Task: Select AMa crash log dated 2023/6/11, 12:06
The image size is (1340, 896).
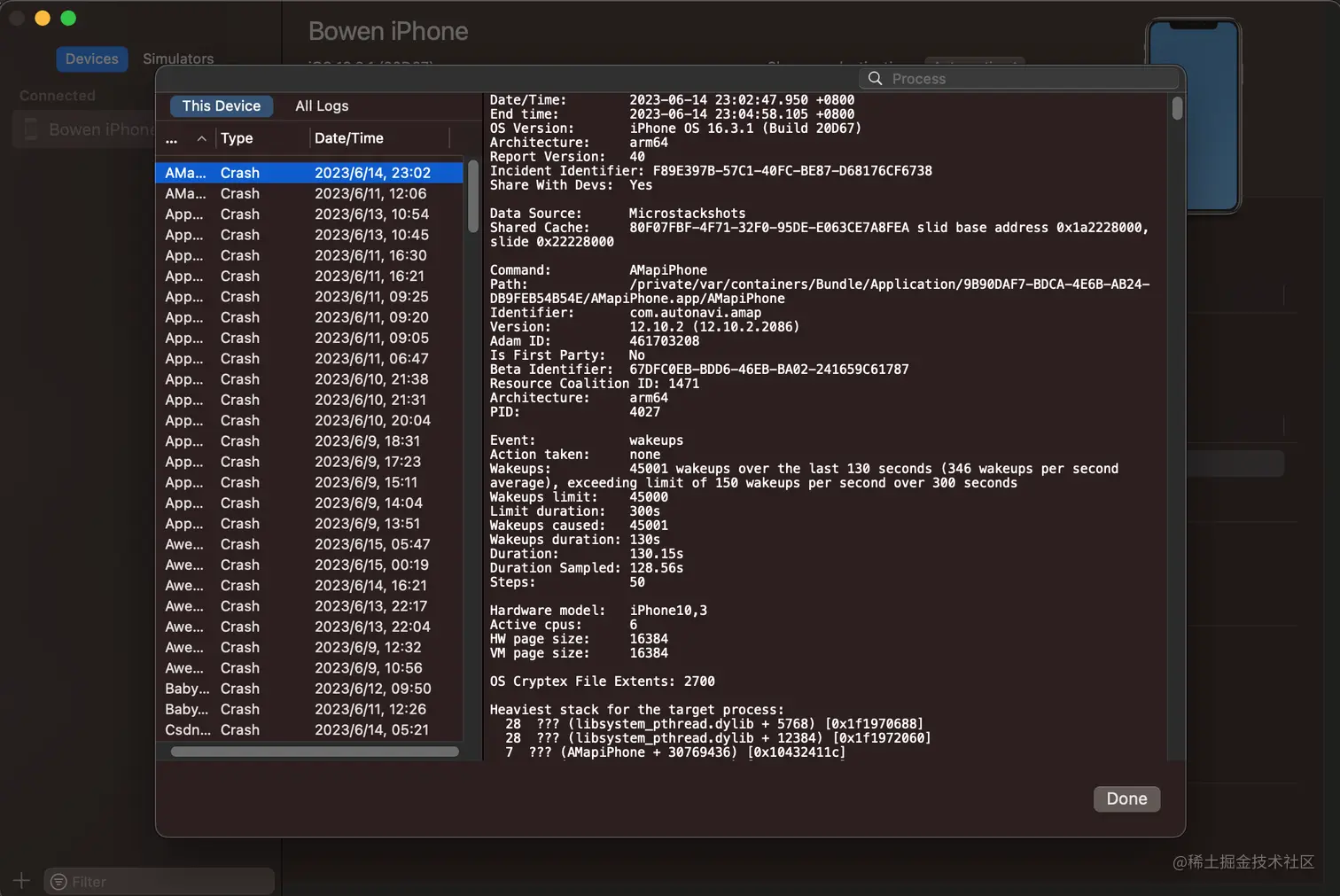Action: 309,193
